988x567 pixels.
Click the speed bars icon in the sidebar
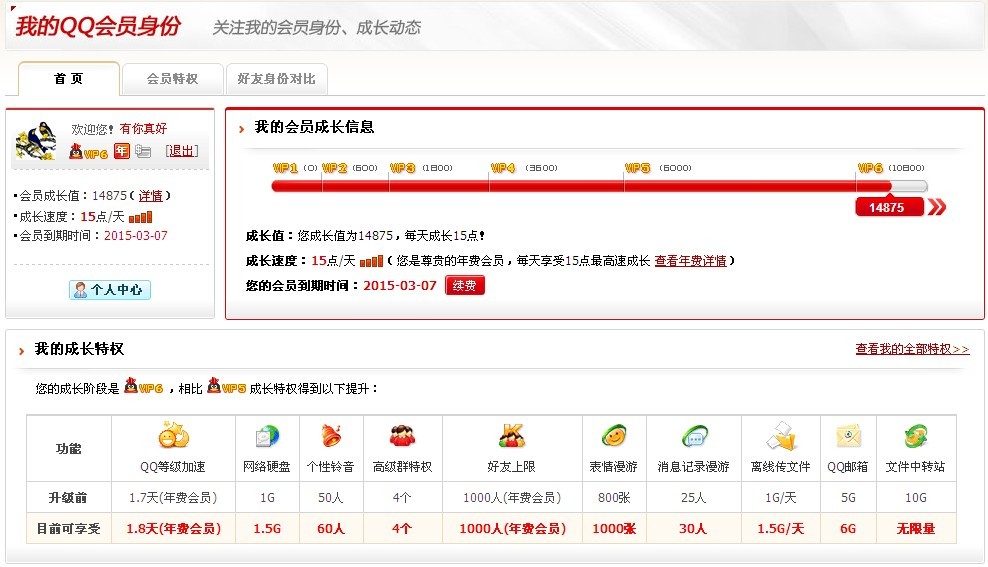point(141,217)
